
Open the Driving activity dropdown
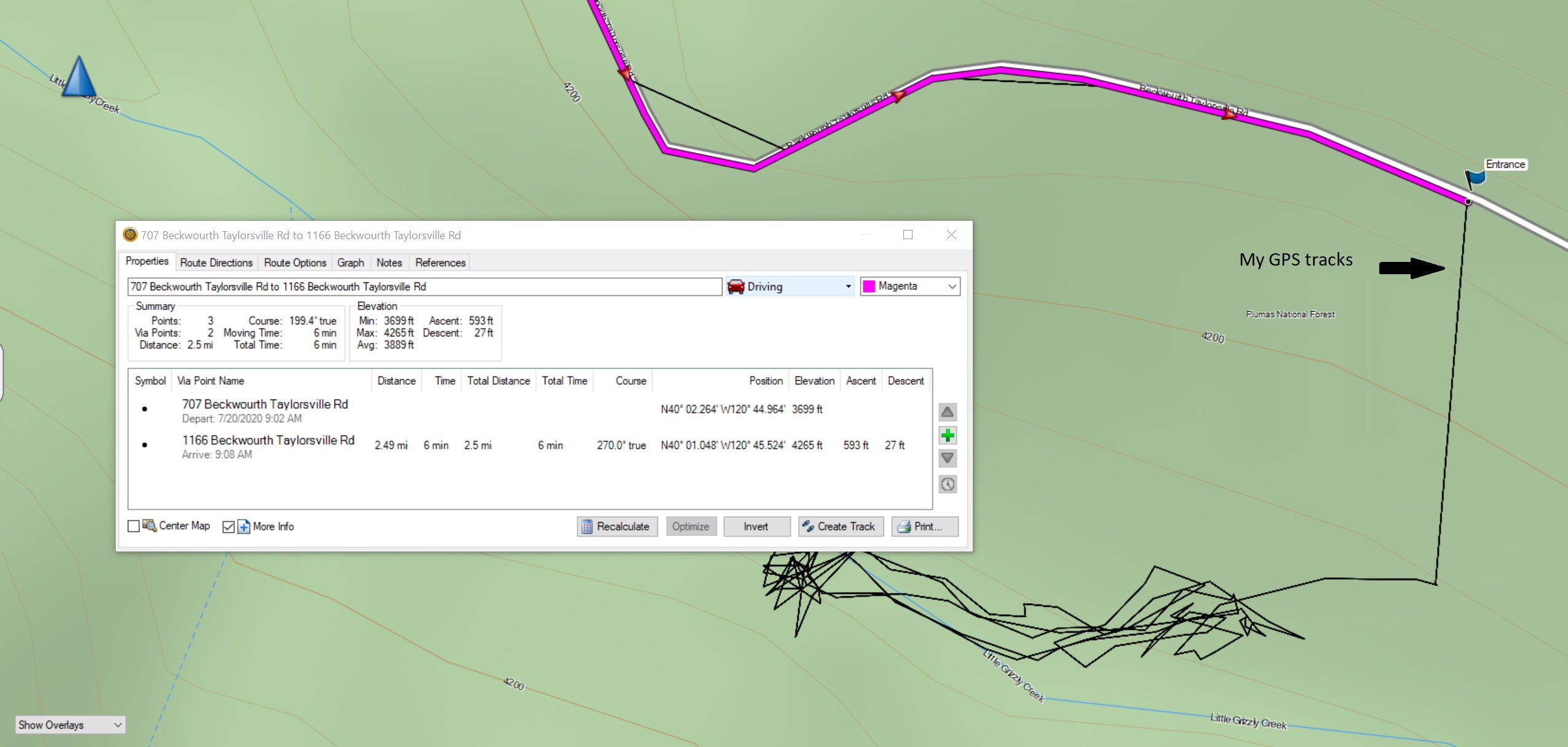pyautogui.click(x=848, y=287)
